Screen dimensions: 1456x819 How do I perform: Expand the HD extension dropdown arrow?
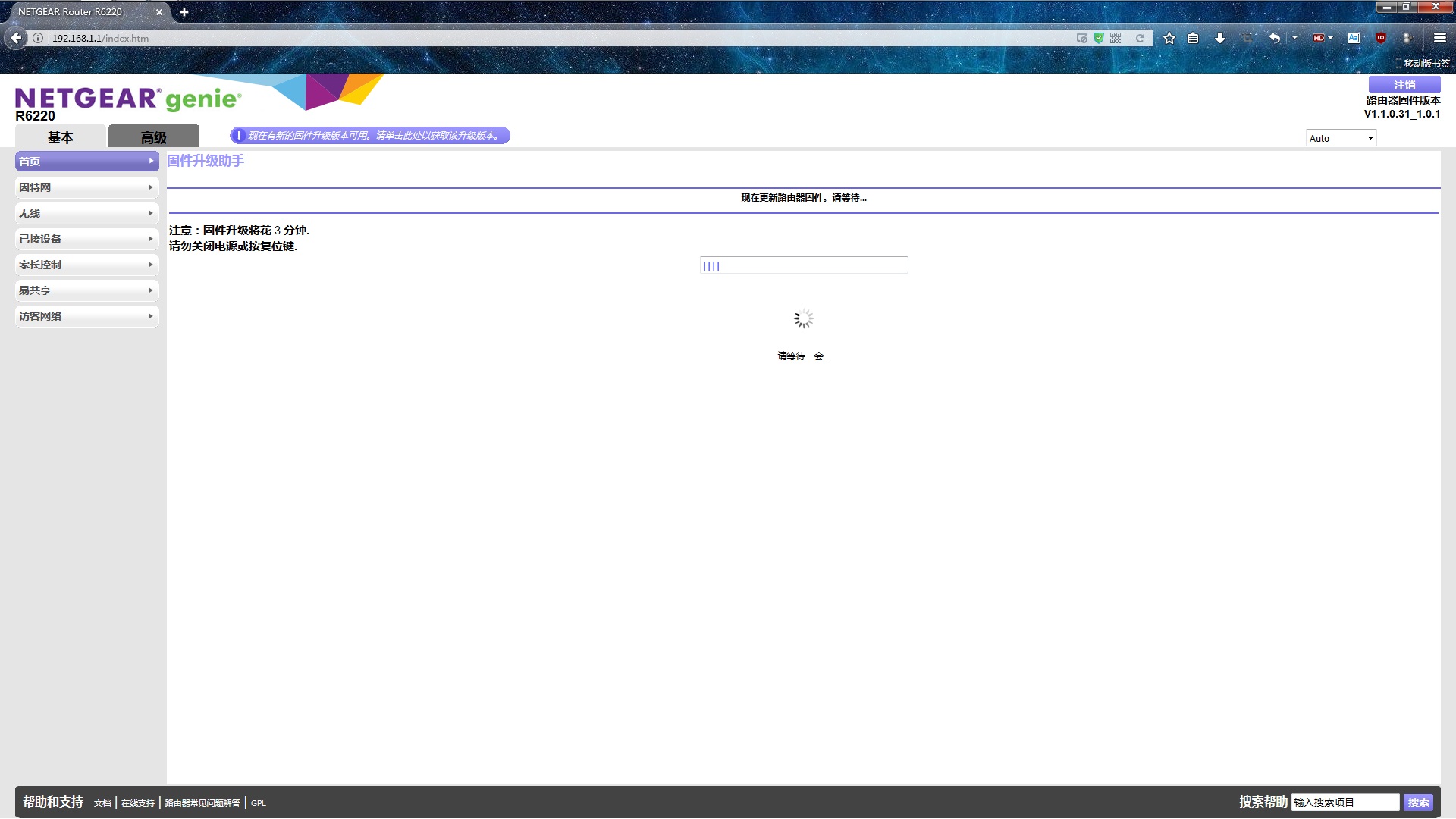tap(1331, 38)
